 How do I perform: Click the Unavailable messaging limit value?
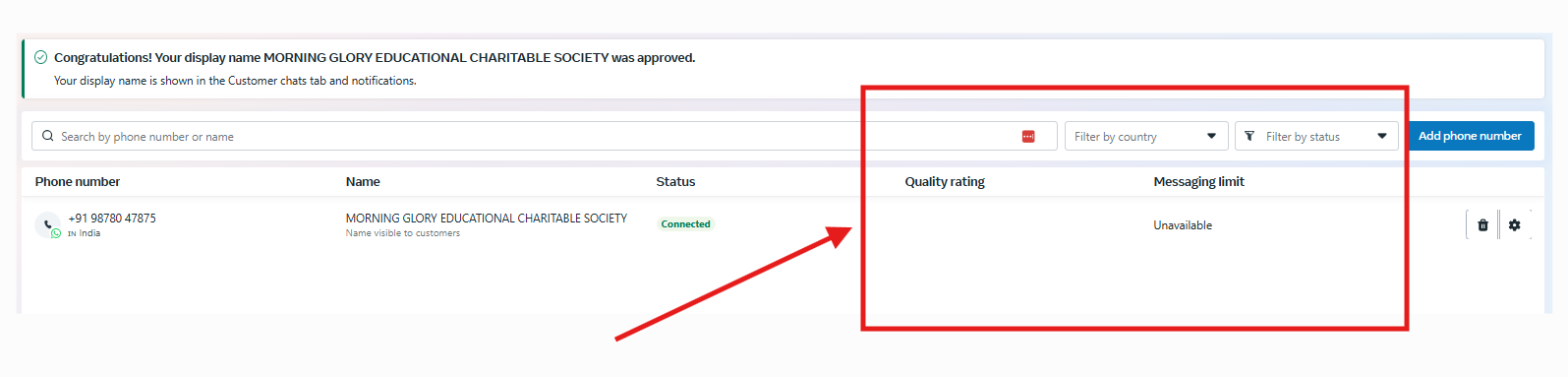pos(1183,225)
